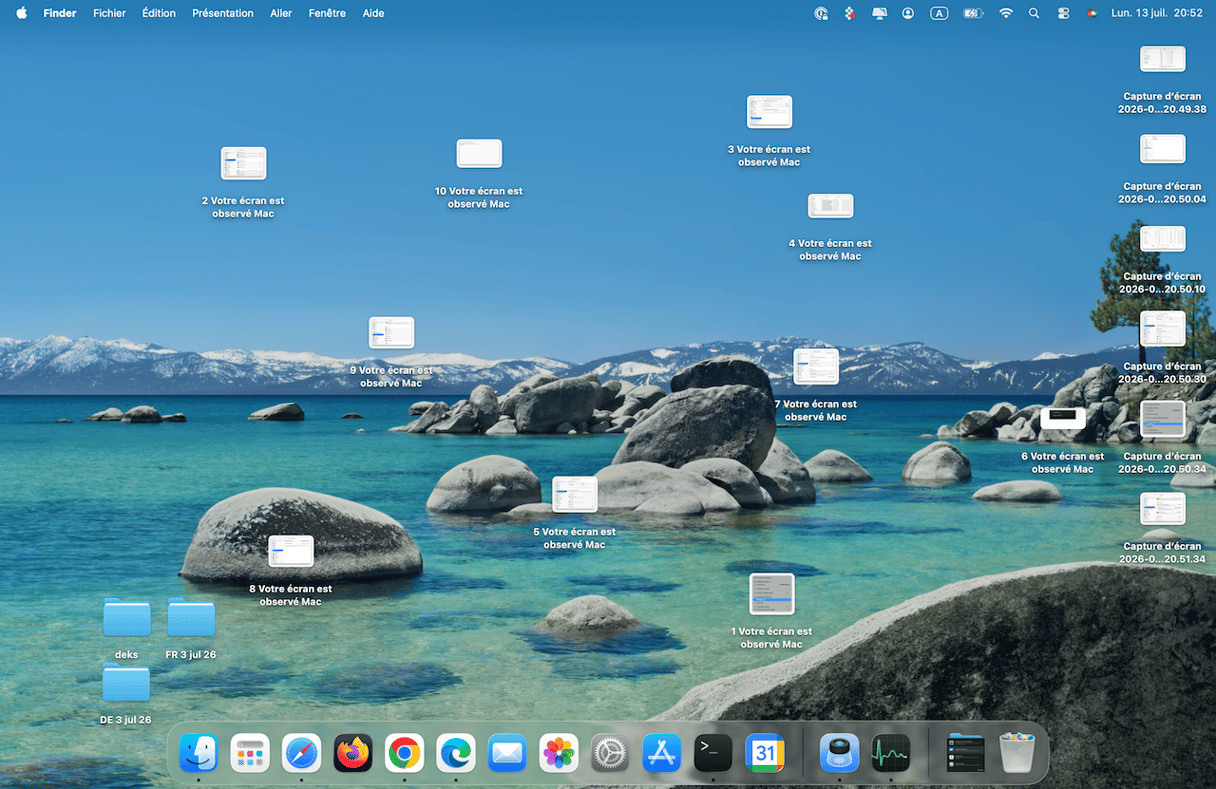Select file 10 Votre écran est observé Mac

(x=479, y=153)
